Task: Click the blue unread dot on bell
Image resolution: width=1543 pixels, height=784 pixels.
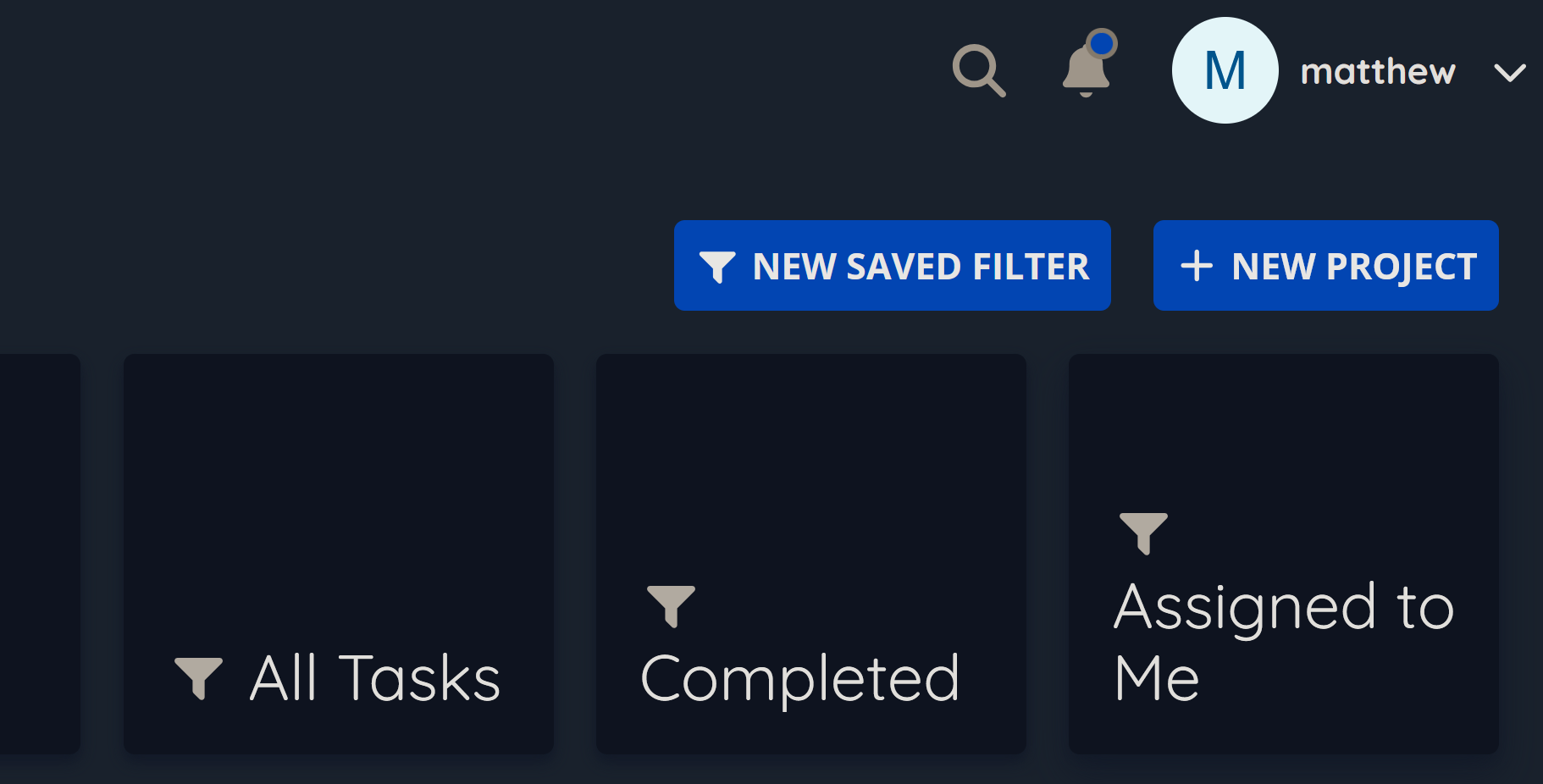Action: pyautogui.click(x=1102, y=43)
